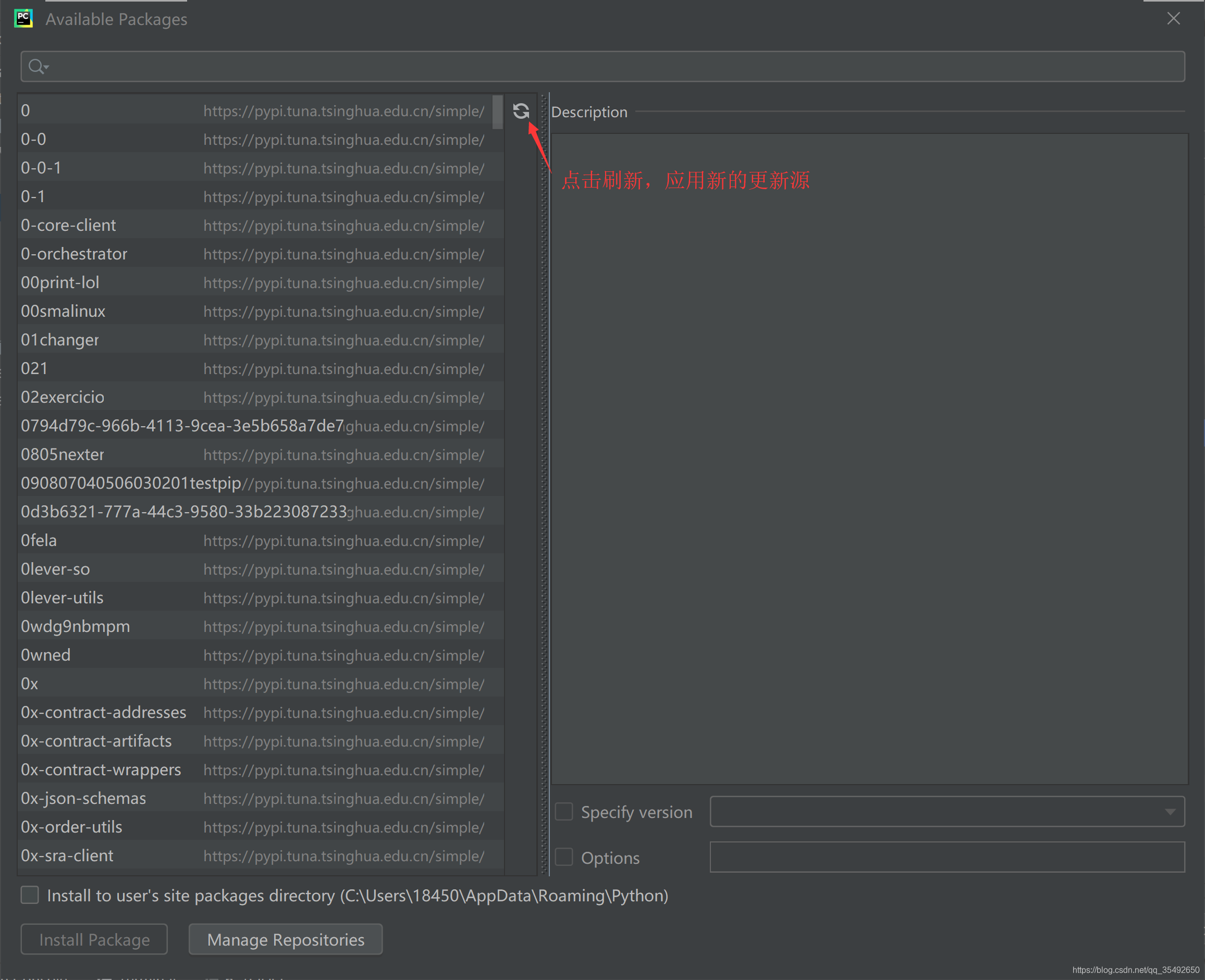Select package "0x-contract-artifacts"
Screen dimensions: 1205x980
261,741
